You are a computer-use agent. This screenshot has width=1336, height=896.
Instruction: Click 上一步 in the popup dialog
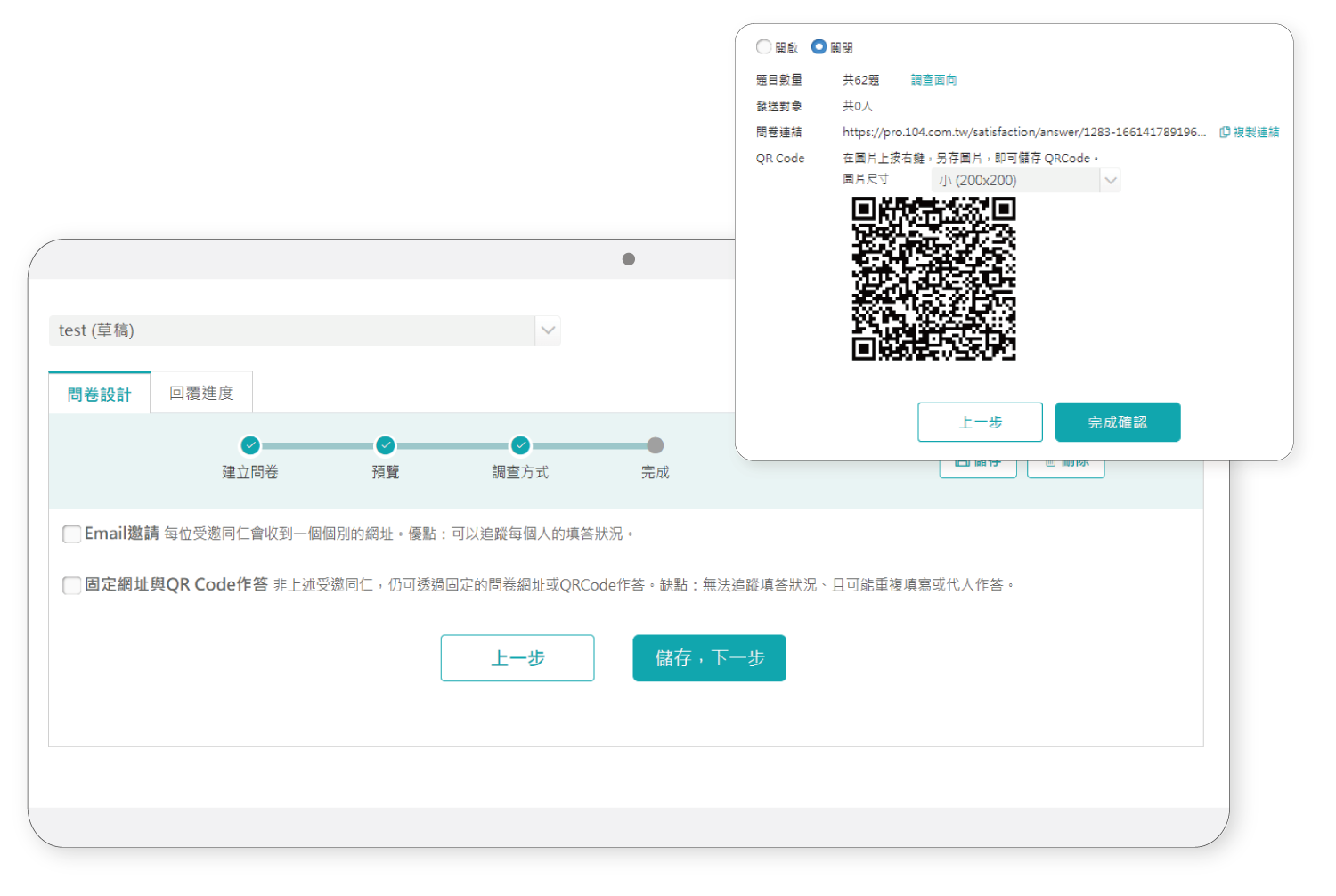click(x=980, y=422)
